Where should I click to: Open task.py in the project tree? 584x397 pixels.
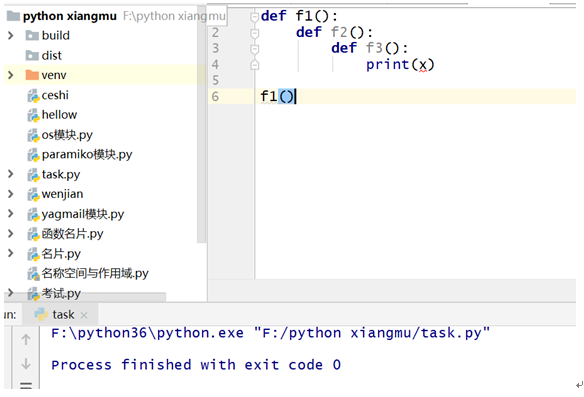pyautogui.click(x=61, y=174)
